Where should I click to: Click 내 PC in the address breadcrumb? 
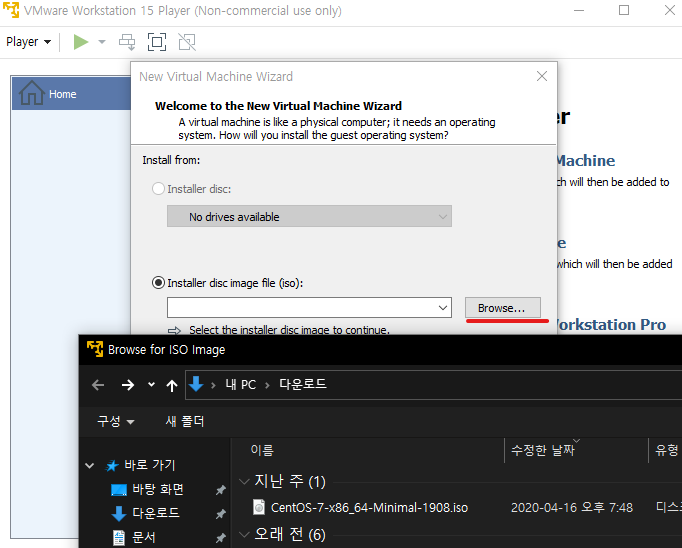click(241, 384)
